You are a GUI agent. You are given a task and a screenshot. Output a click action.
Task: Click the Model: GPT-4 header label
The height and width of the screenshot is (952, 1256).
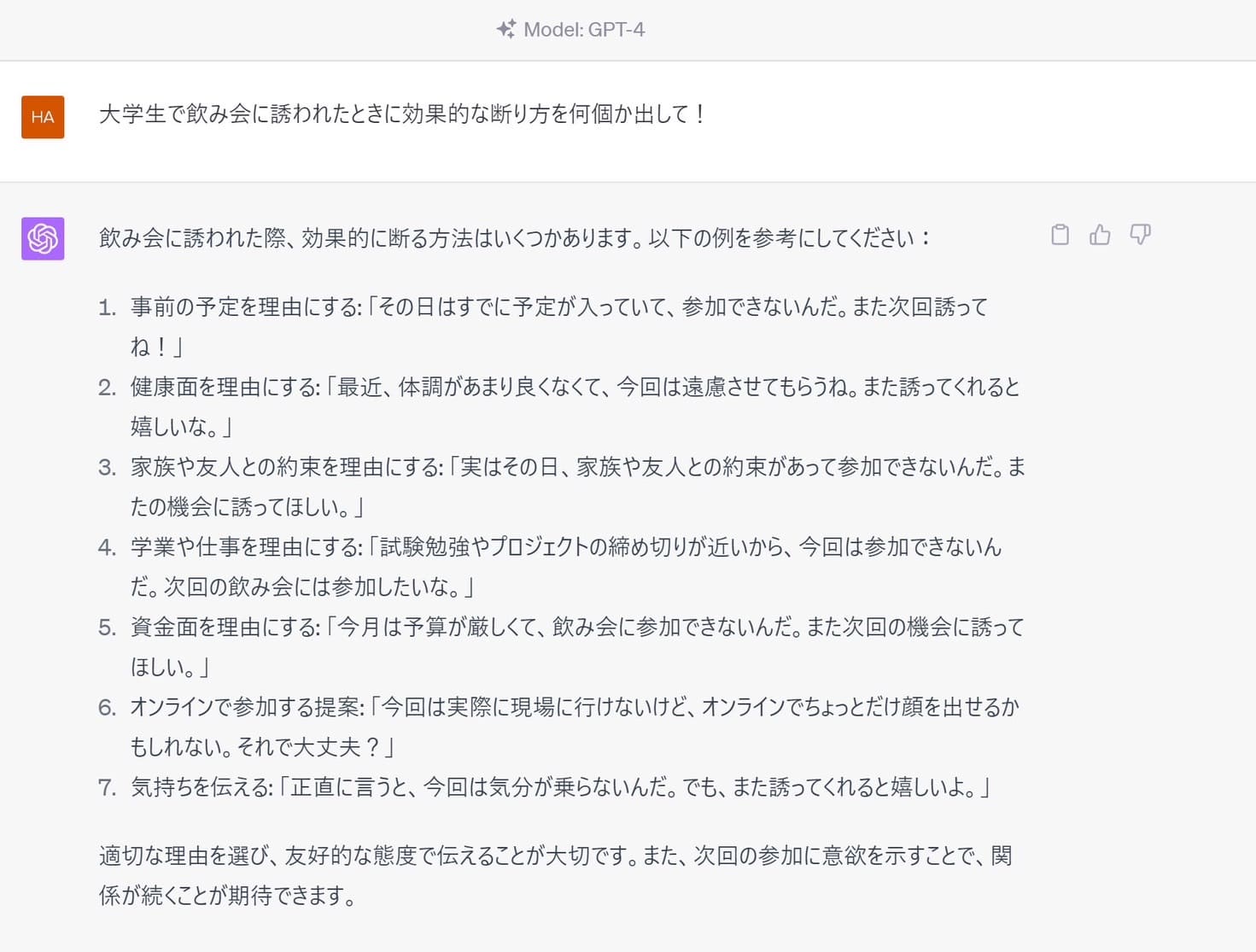pos(584,30)
